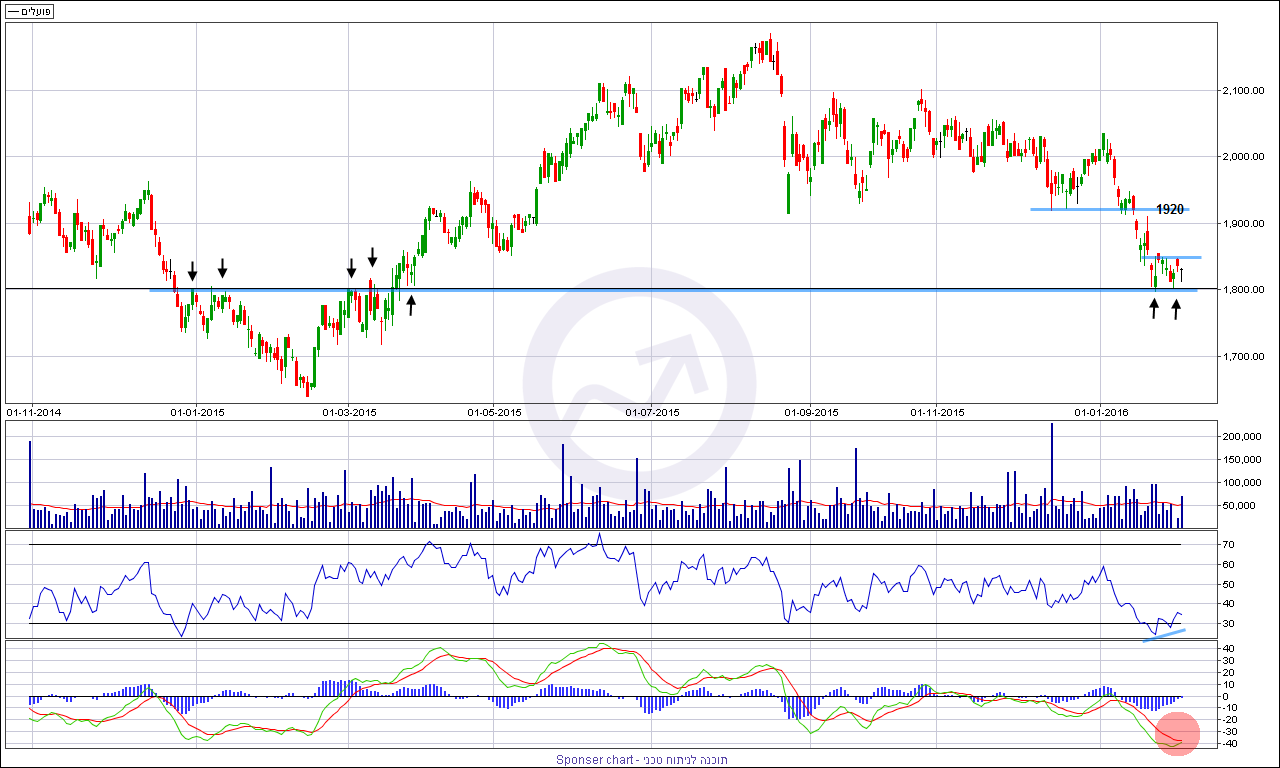
Task: Select the 1920 resistance level label
Action: click(1170, 210)
